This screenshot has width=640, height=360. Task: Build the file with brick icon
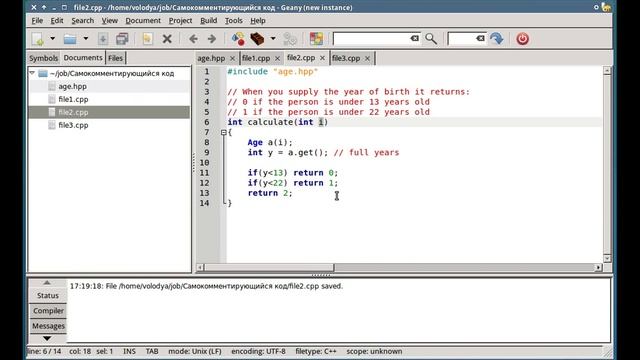point(257,39)
